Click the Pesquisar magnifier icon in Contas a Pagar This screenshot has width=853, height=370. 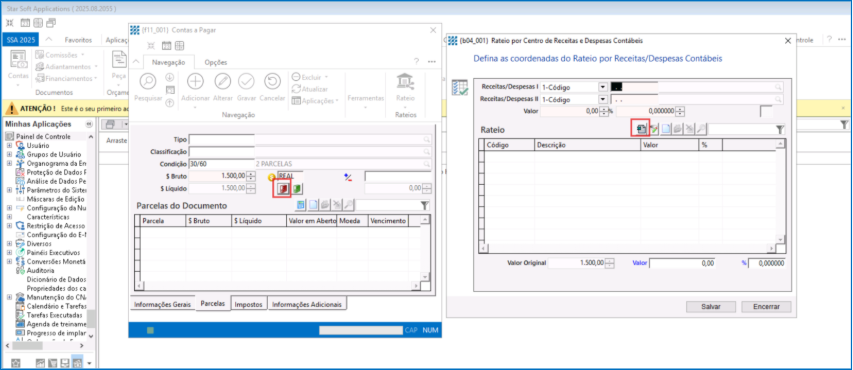pyautogui.click(x=147, y=82)
